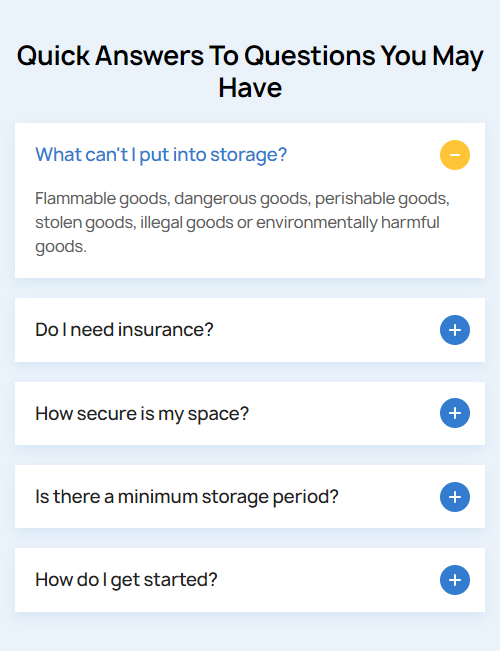Click plus icon beside How do I get started
The image size is (500, 651).
pos(455,580)
